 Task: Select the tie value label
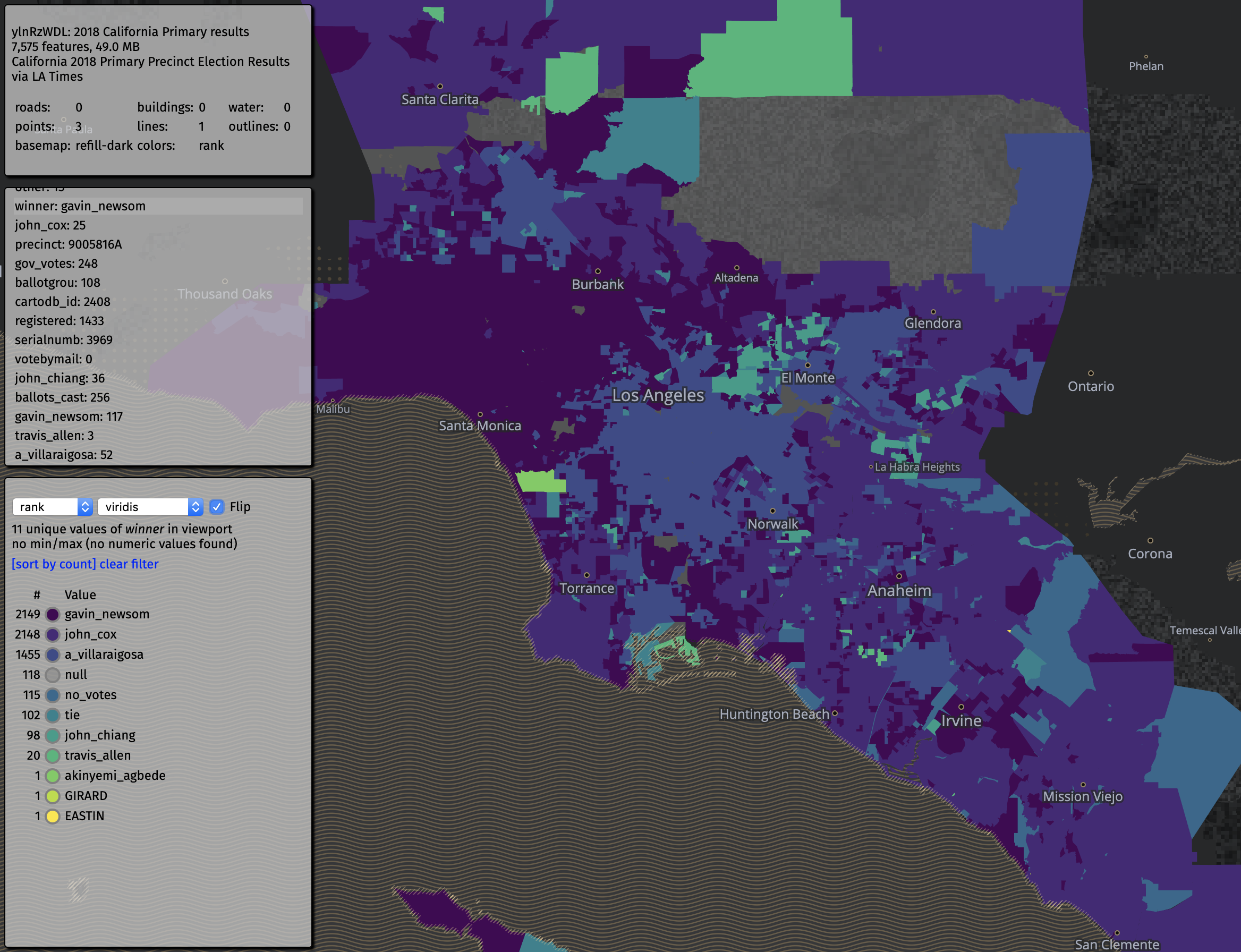(x=72, y=715)
